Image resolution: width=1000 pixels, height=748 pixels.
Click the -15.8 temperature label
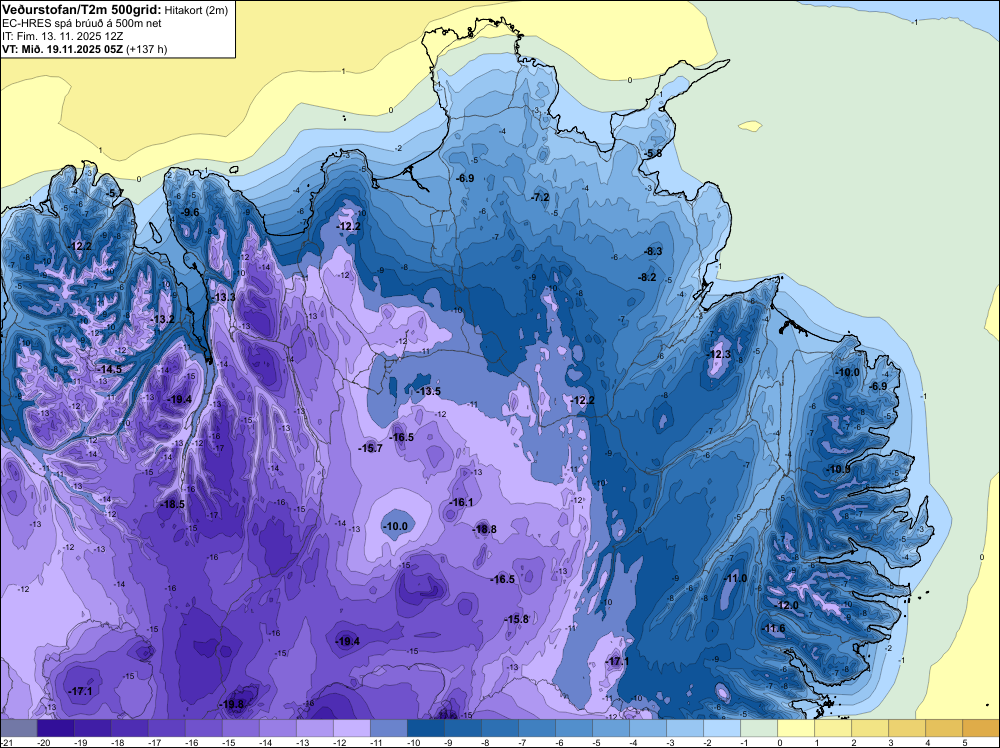click(x=516, y=619)
